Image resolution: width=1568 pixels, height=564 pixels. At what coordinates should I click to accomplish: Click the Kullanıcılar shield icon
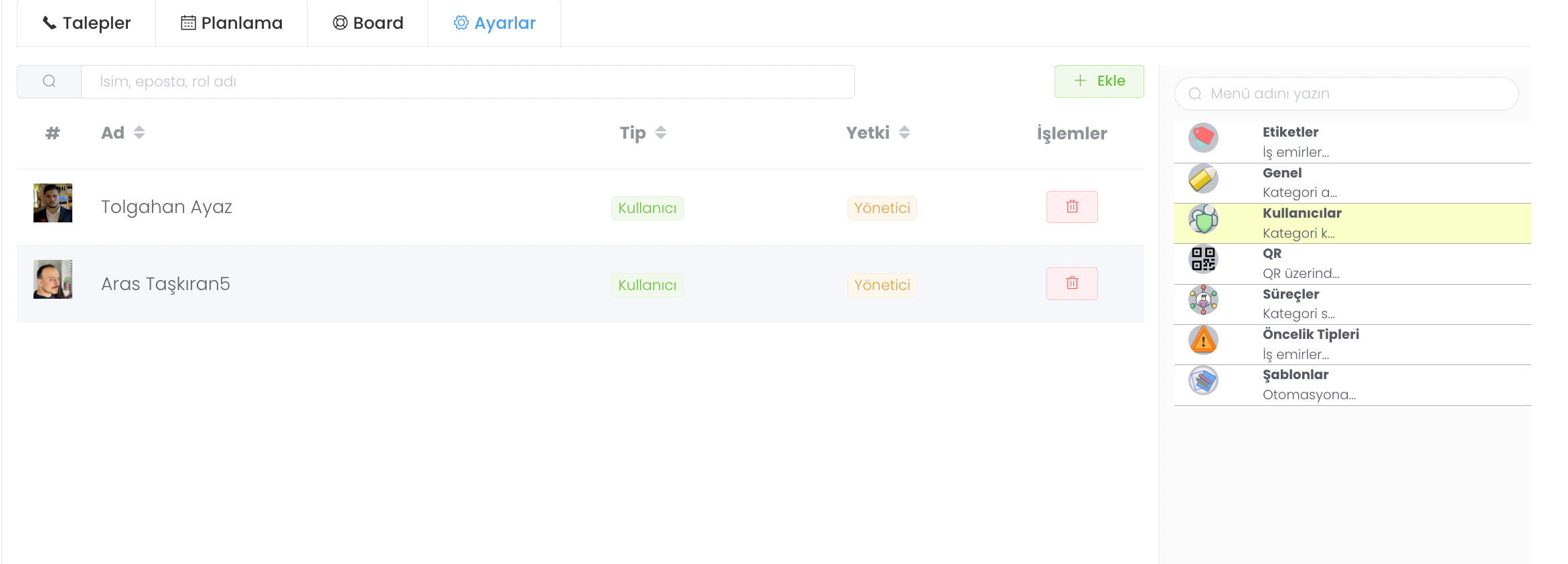[1203, 219]
